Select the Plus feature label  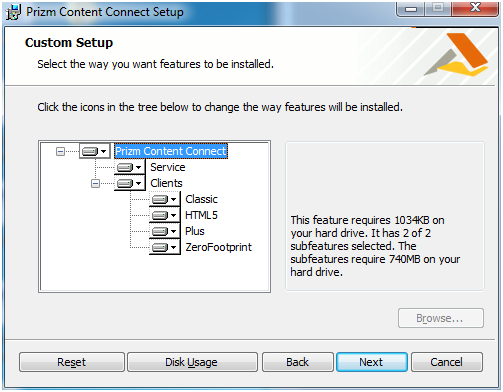click(x=195, y=231)
